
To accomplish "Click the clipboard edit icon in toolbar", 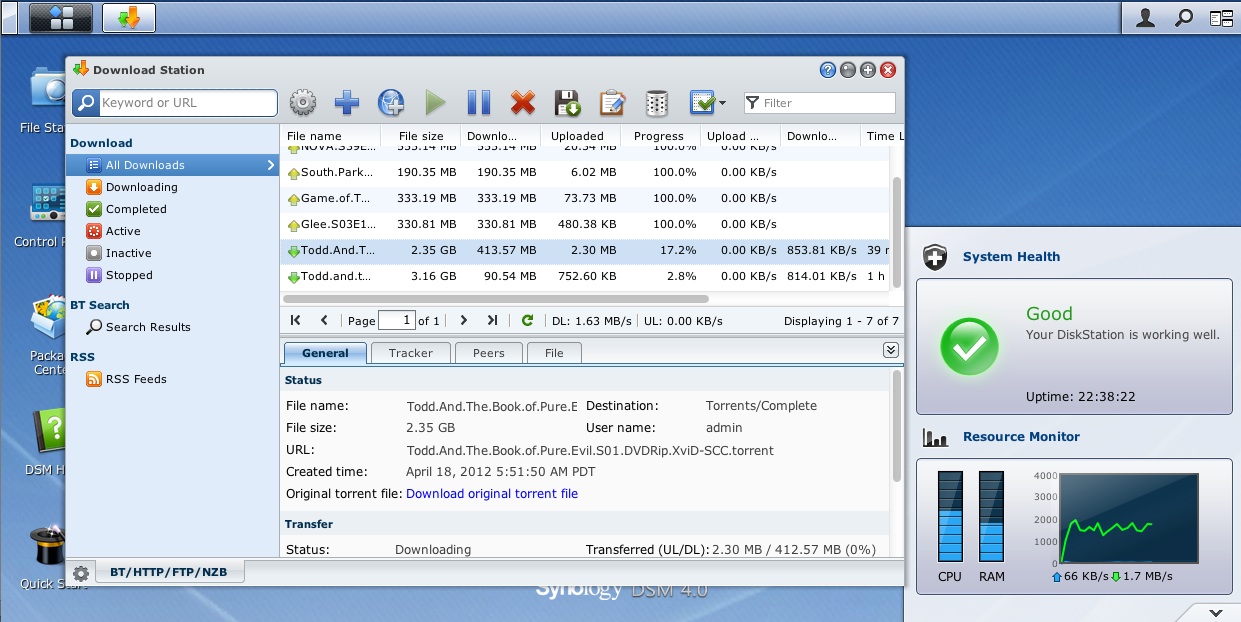I will pos(612,102).
